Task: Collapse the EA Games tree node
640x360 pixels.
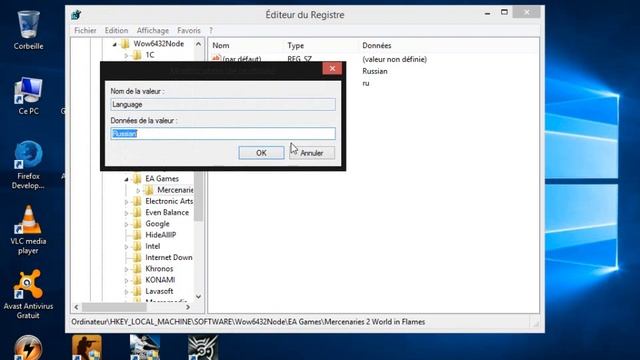Action: point(126,179)
